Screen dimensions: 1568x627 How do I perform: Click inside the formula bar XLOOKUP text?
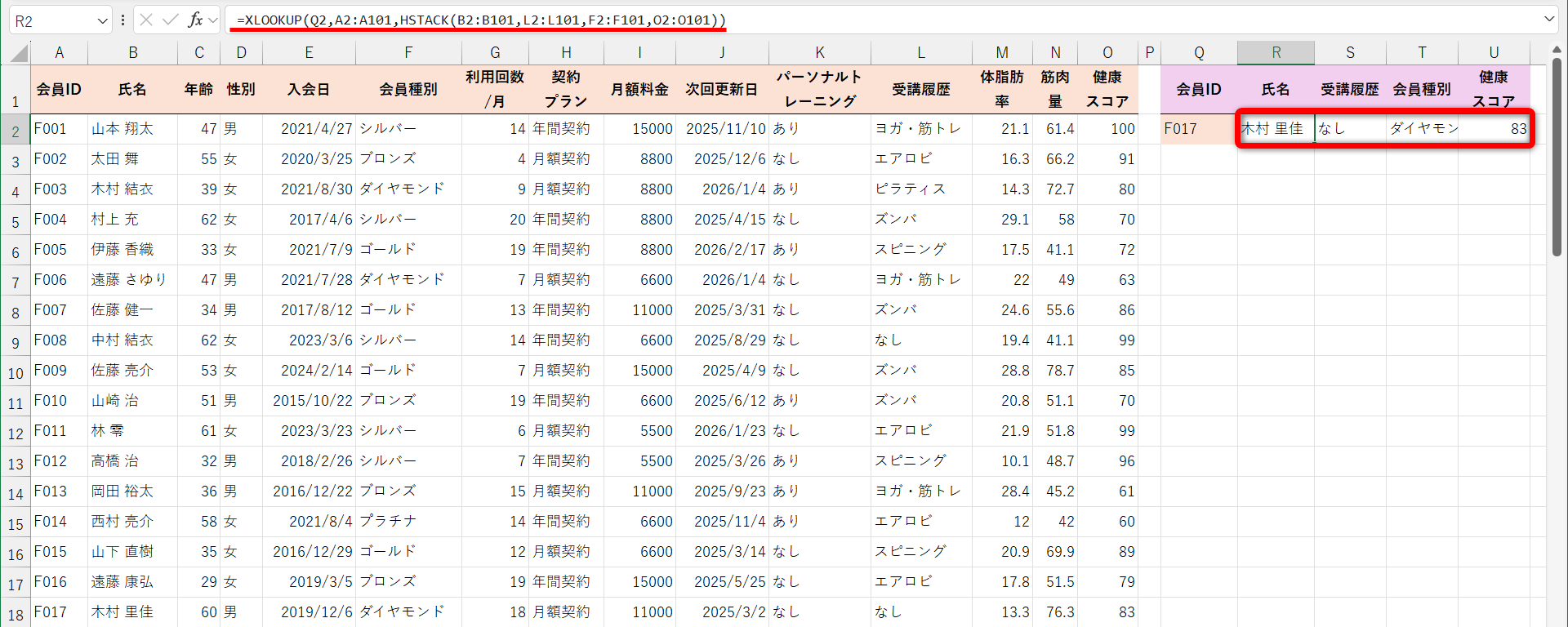pos(480,20)
